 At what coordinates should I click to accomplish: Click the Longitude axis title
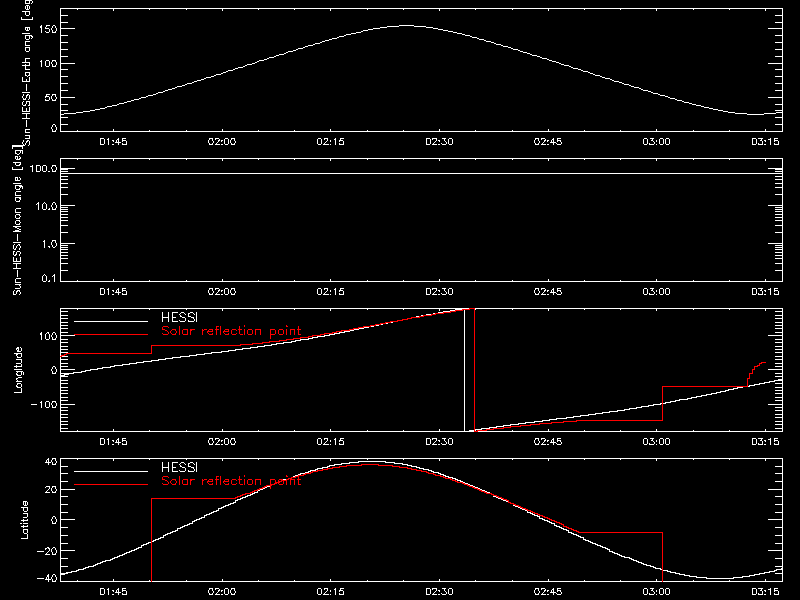click(18, 370)
